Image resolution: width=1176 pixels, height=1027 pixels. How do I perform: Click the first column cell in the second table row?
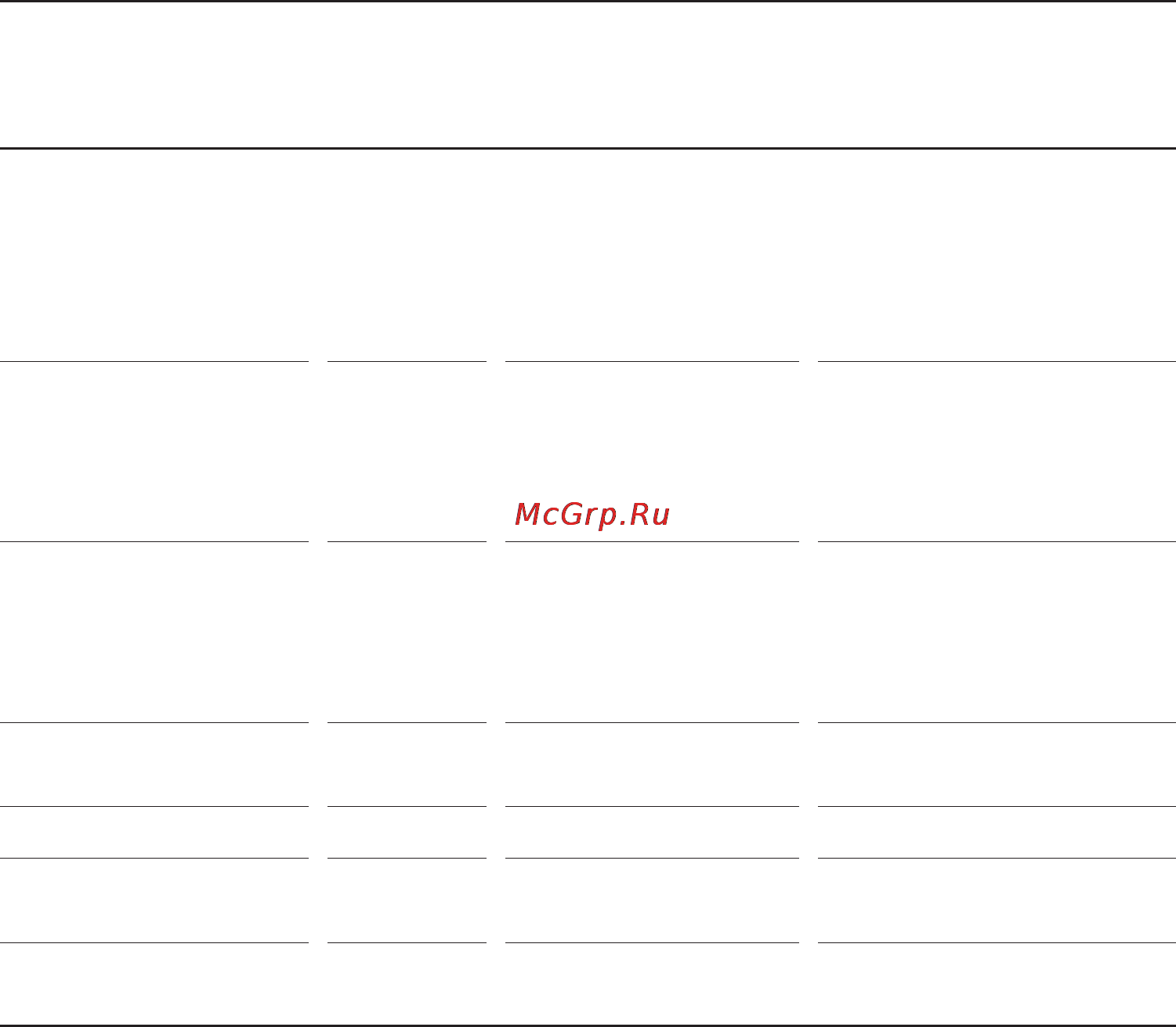click(x=154, y=451)
